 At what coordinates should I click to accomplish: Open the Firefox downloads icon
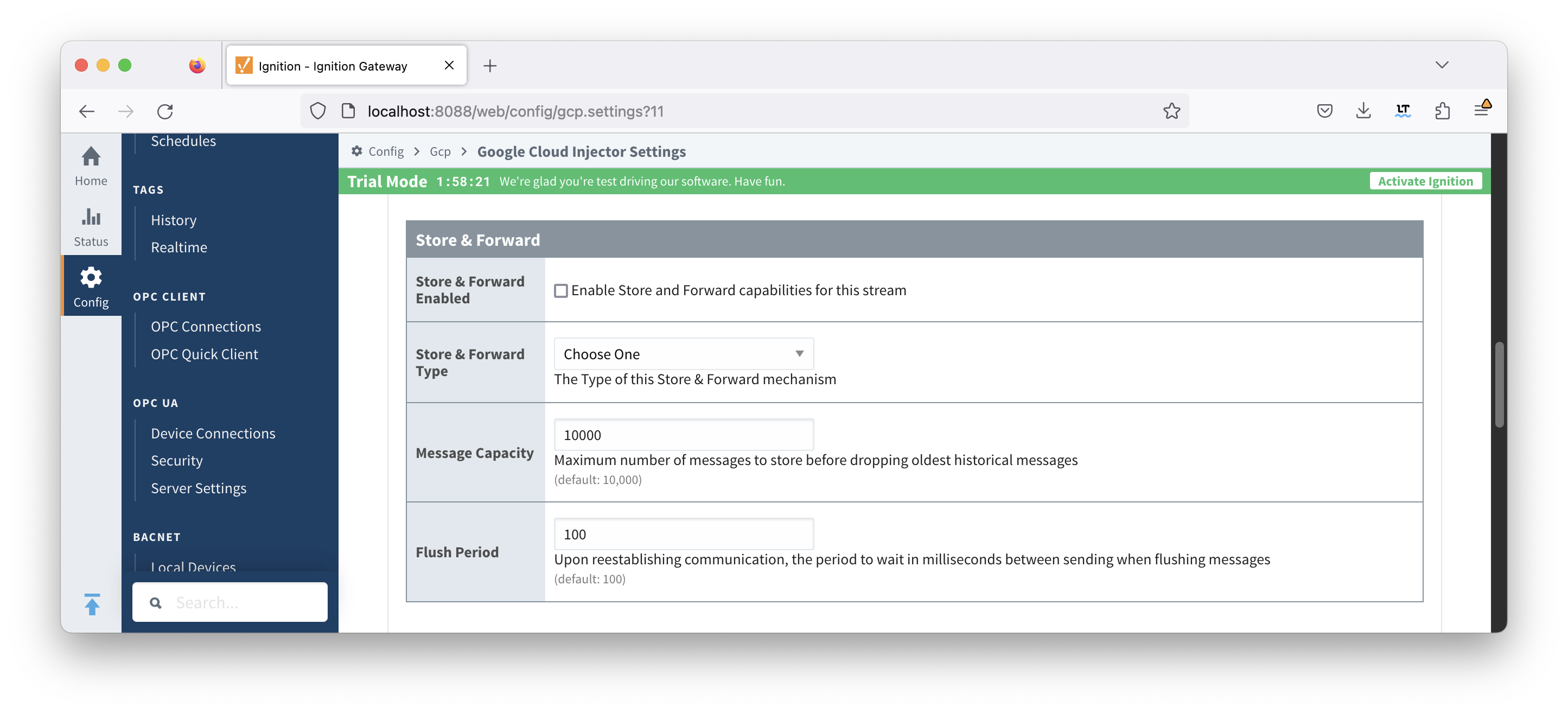point(1363,111)
